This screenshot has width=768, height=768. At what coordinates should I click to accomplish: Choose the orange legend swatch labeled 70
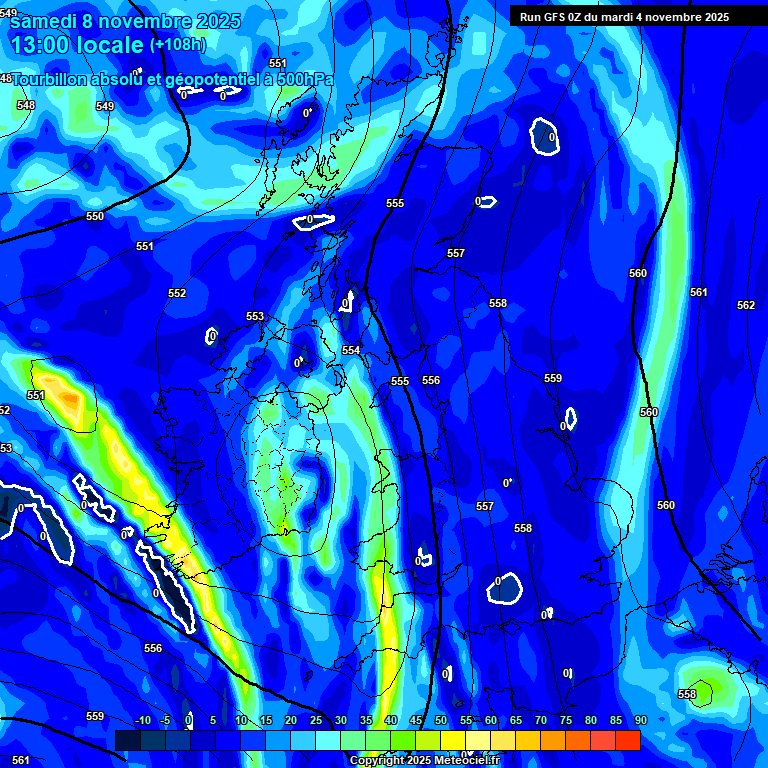[553, 741]
